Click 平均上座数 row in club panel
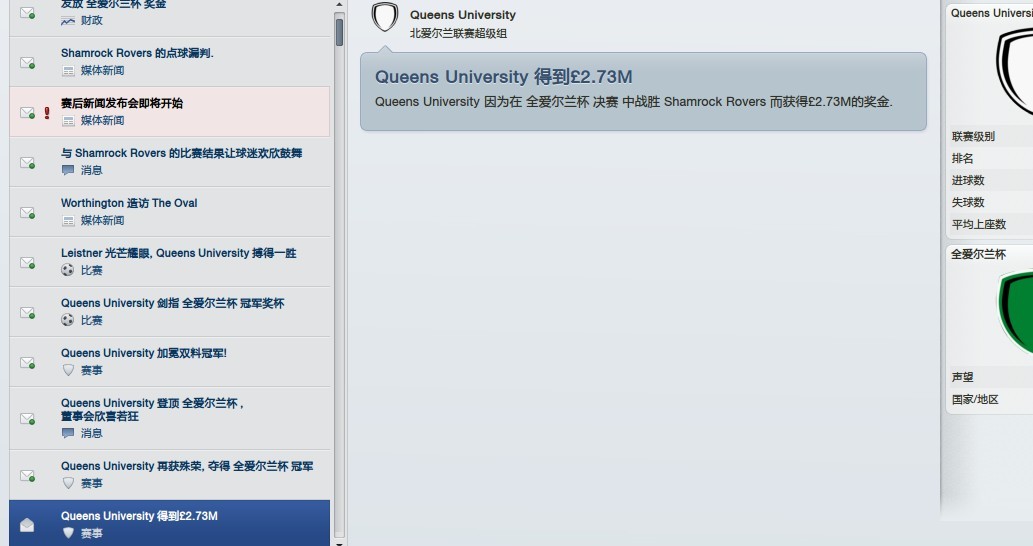 click(x=990, y=224)
